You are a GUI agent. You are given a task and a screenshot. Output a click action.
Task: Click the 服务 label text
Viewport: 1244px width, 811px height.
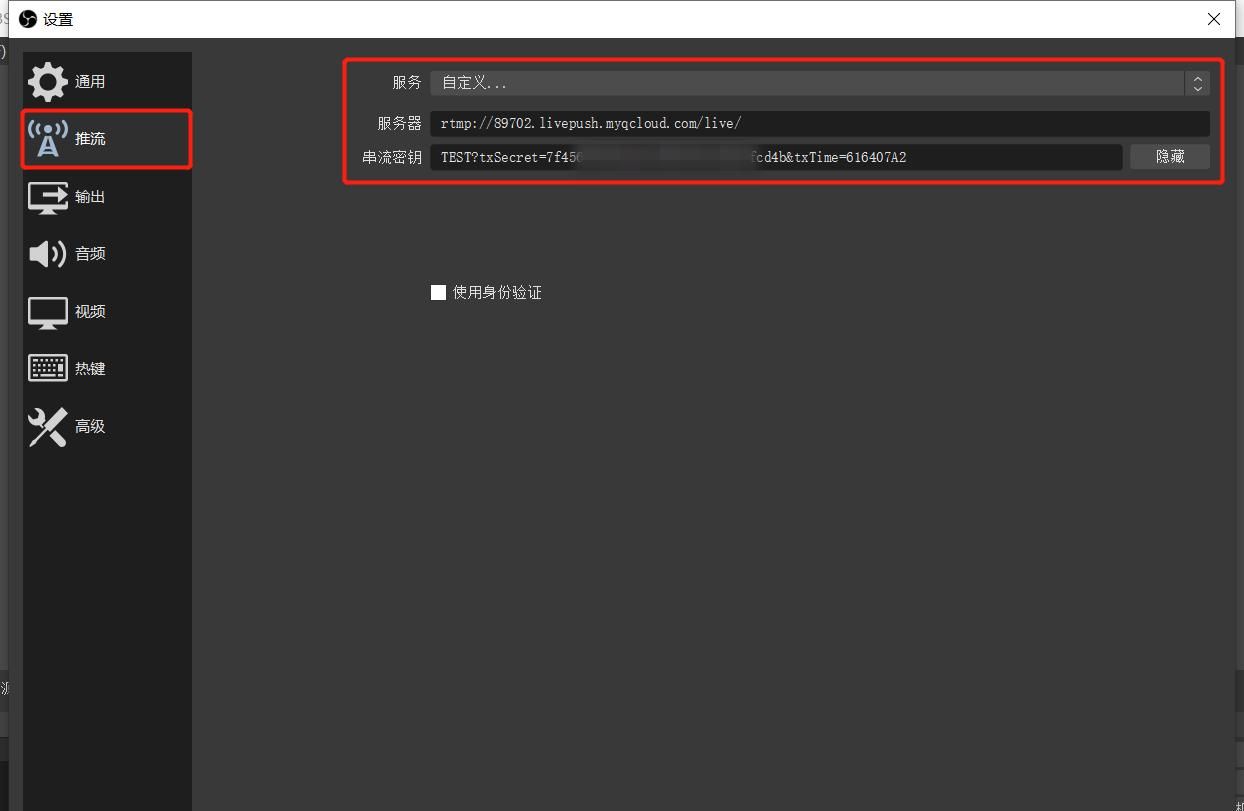407,83
